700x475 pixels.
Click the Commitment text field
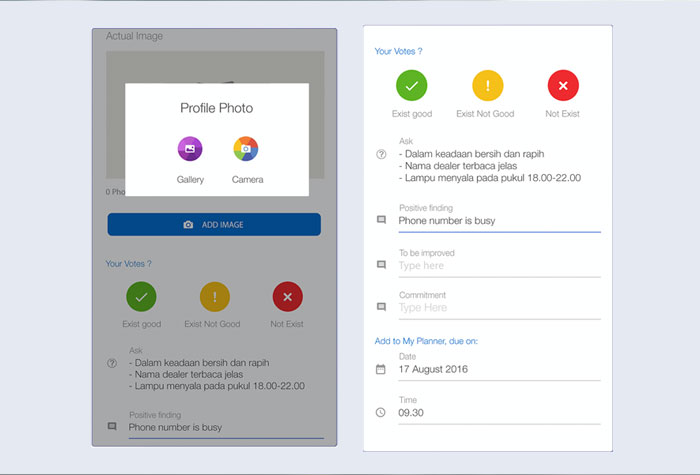[x=498, y=308]
